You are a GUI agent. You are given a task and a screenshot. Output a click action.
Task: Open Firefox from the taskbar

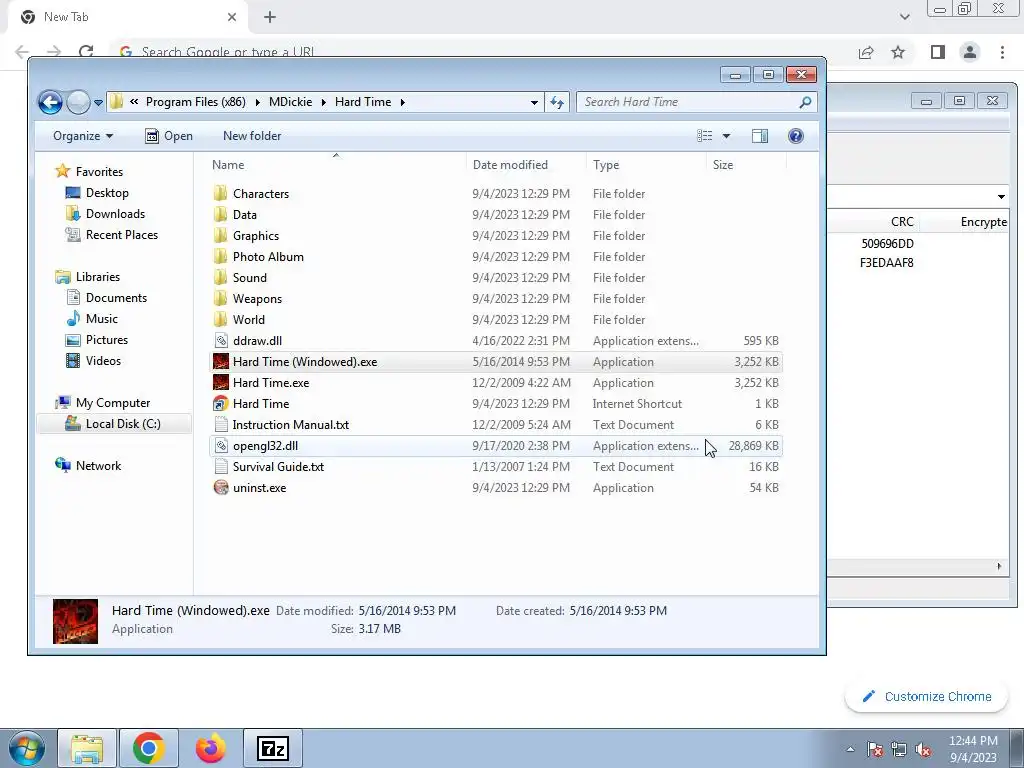click(x=210, y=748)
